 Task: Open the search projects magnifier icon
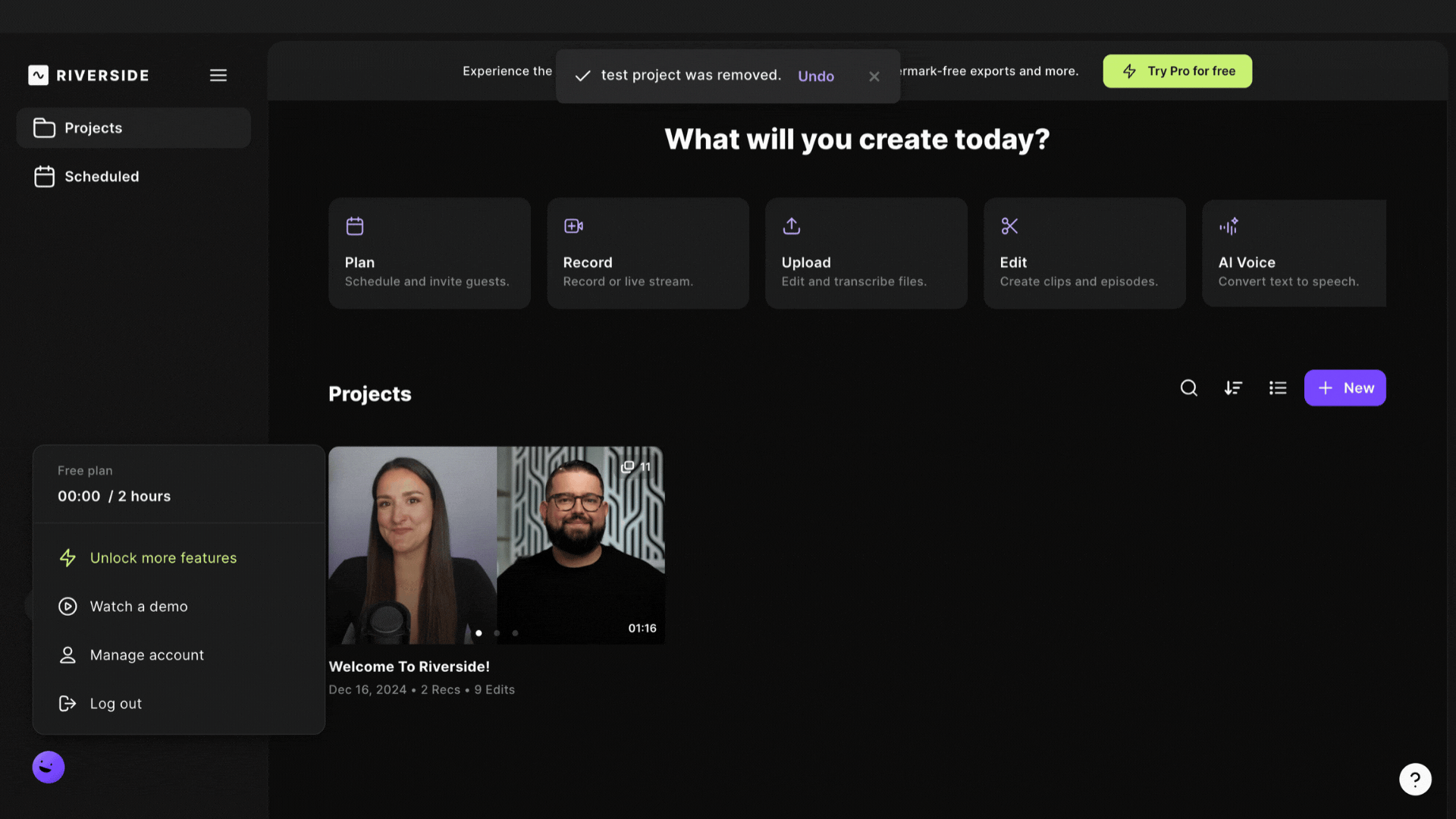point(1188,388)
